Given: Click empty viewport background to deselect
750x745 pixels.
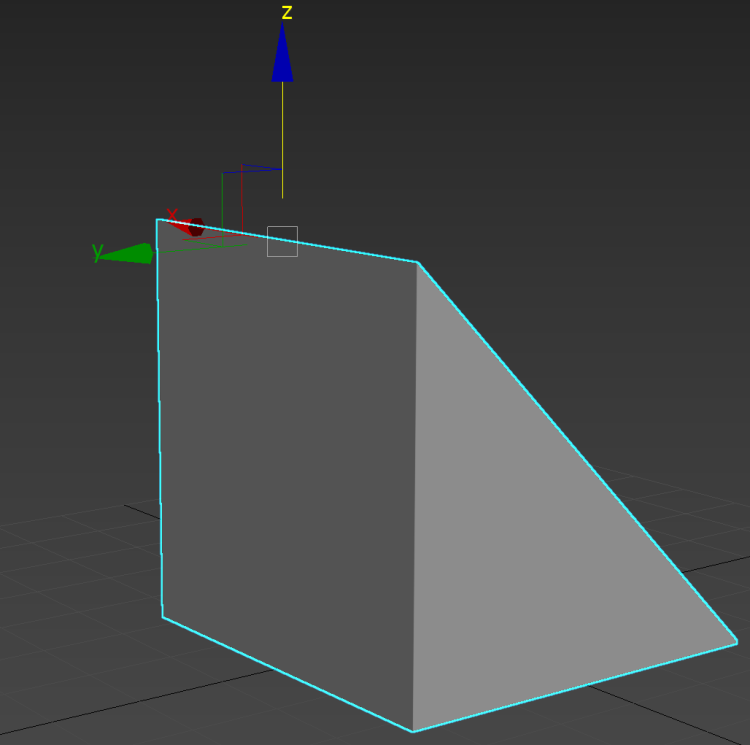Looking at the screenshot, I should click(x=600, y=150).
